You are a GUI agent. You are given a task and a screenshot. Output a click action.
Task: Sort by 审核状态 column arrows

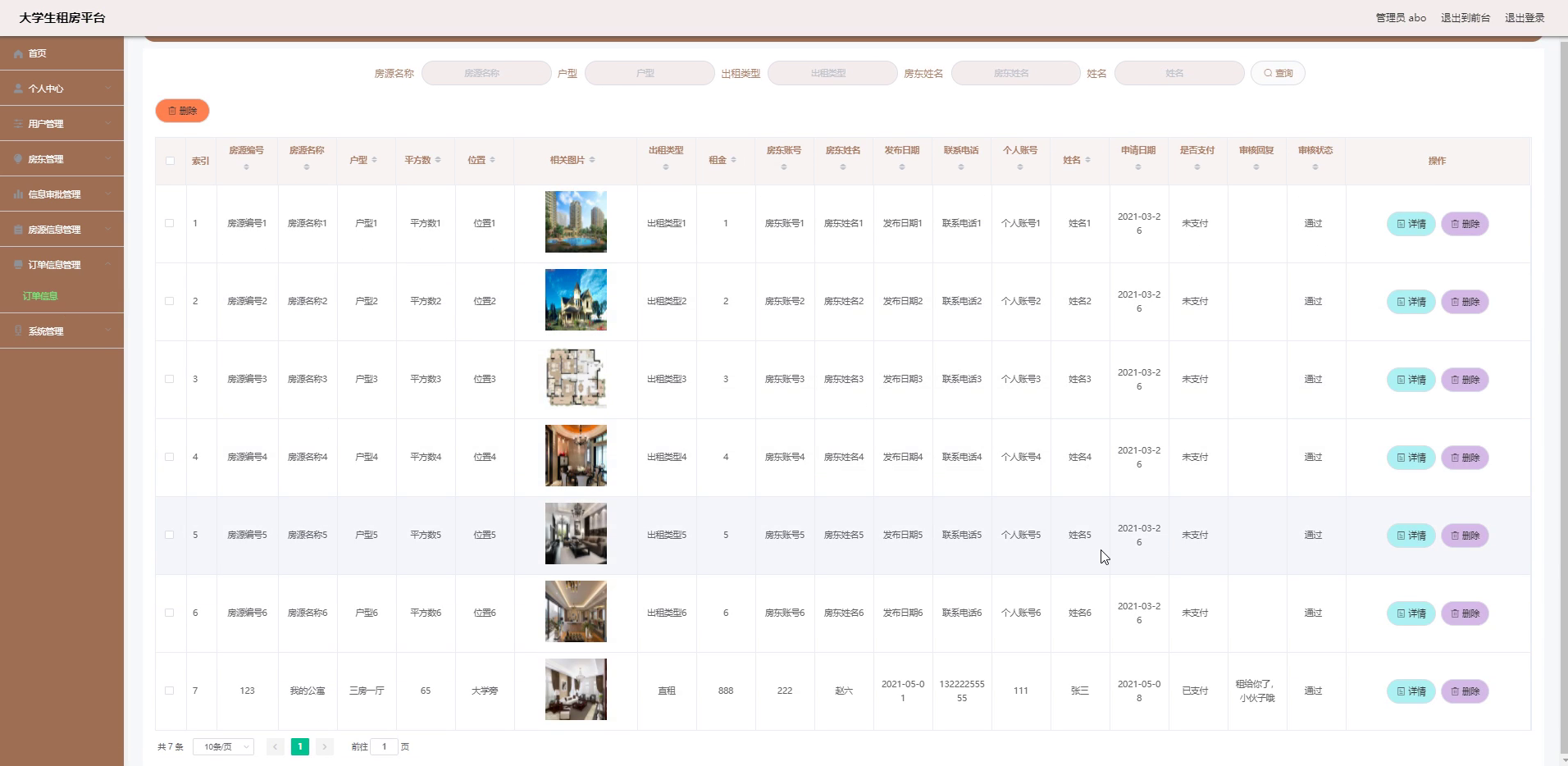1315,167
